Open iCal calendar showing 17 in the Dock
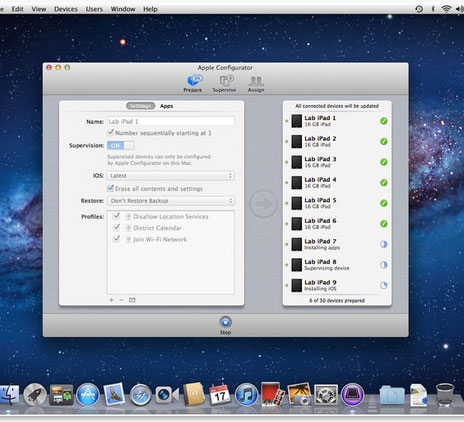 tap(220, 394)
